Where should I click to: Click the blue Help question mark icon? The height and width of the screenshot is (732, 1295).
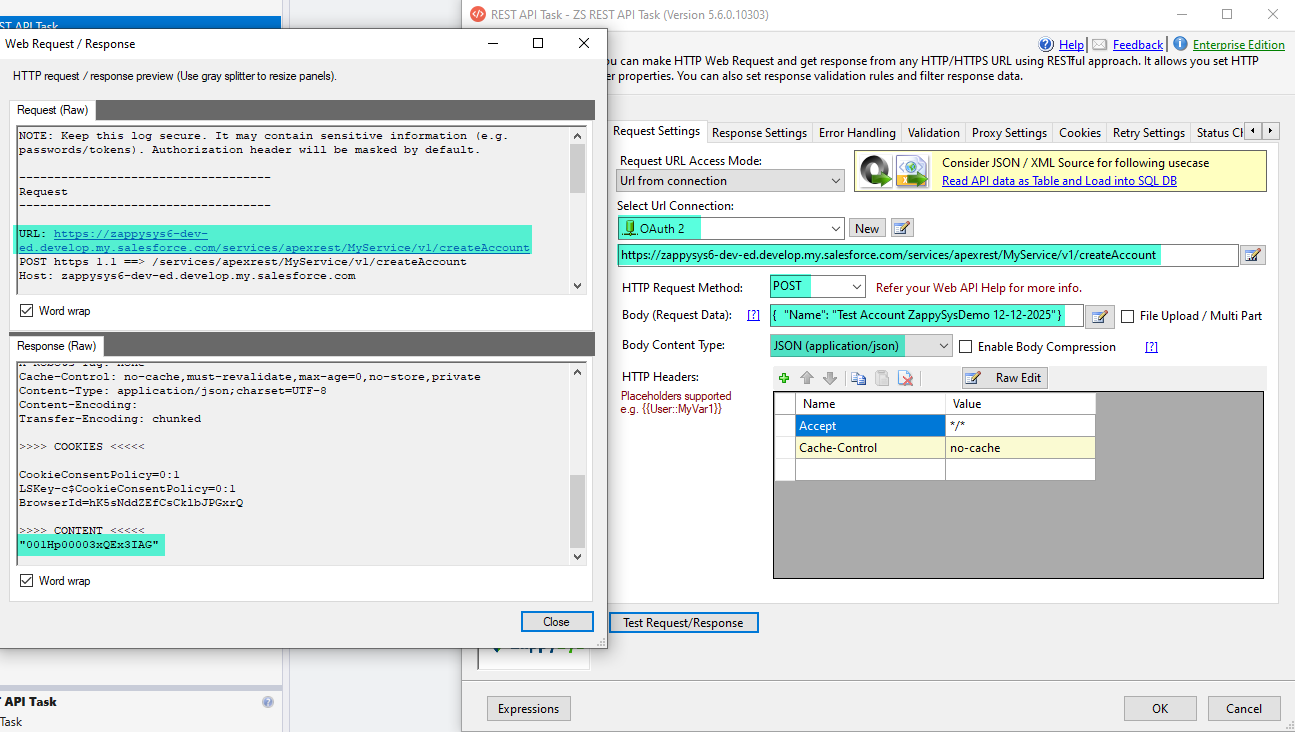coord(1047,45)
